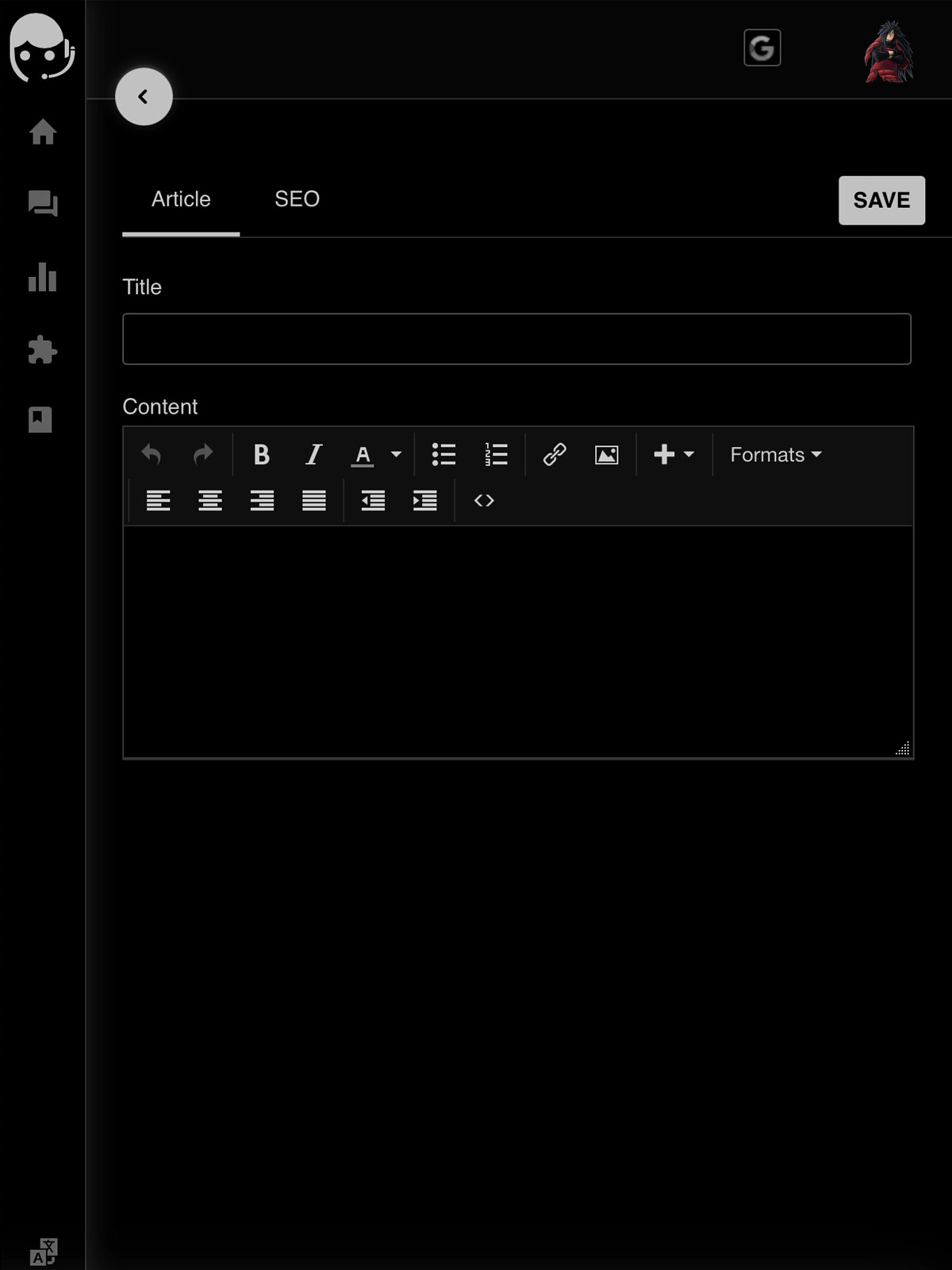
Task: Switch to the SEO tab
Action: pyautogui.click(x=297, y=199)
